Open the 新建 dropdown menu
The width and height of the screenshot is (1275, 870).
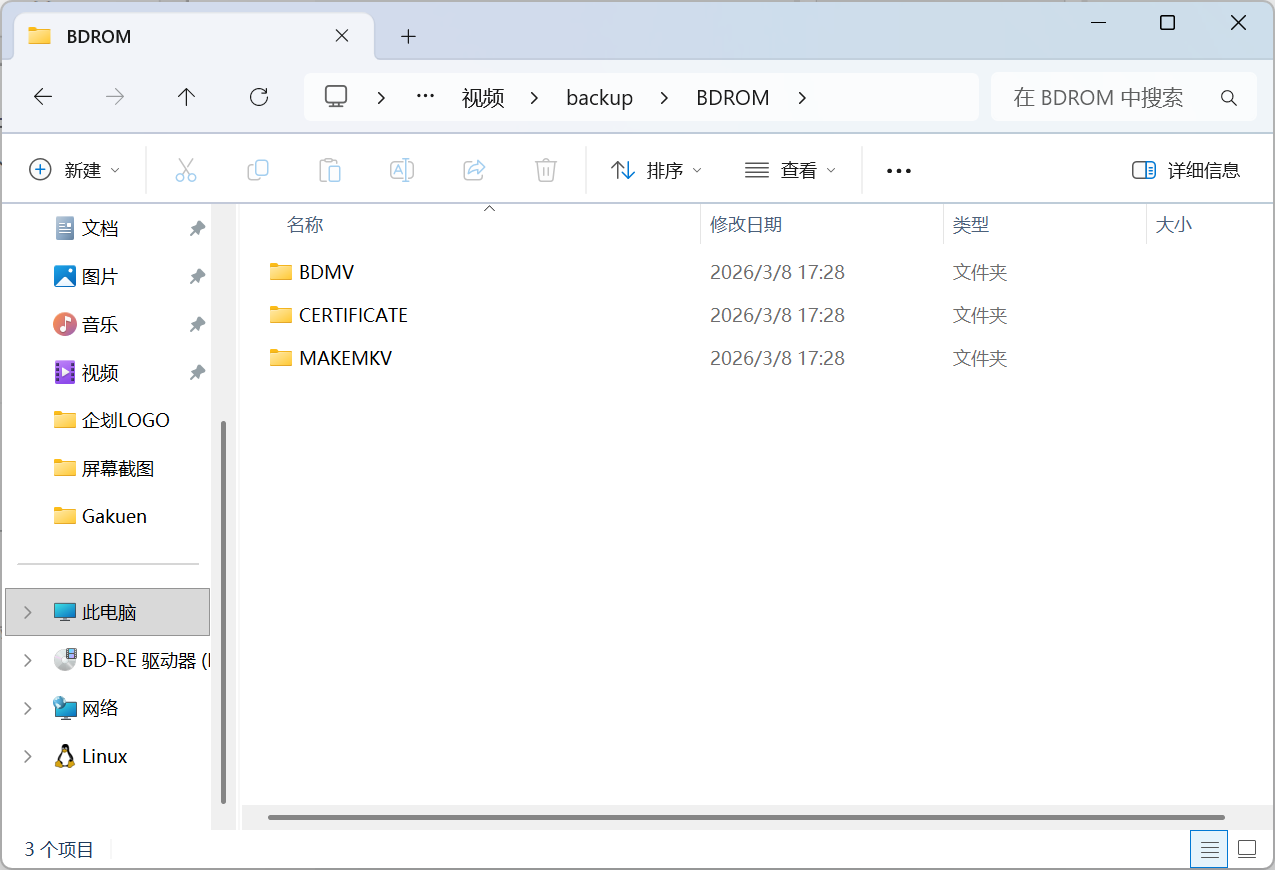click(75, 170)
